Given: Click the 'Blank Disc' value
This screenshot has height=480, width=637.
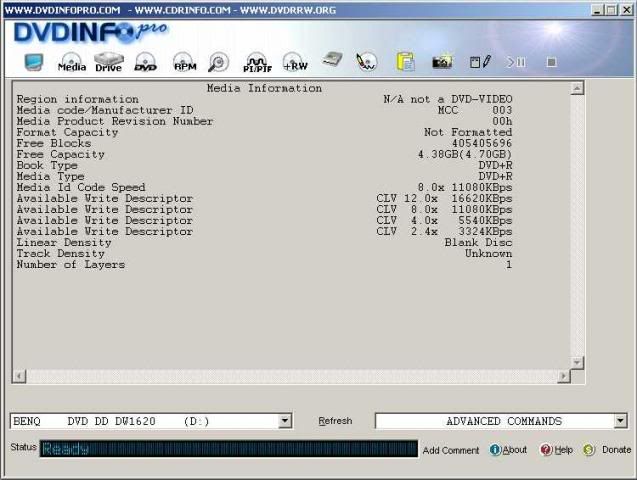Looking at the screenshot, I should (478, 242).
